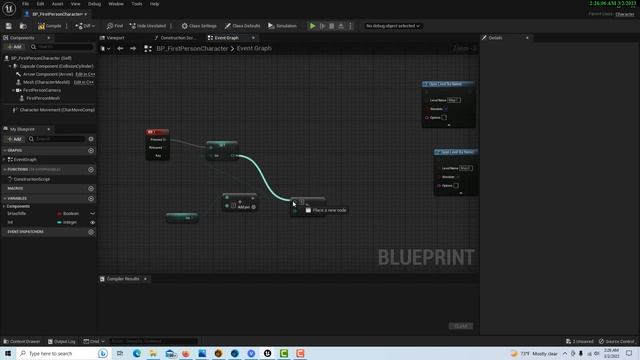Compile the blueprint

pos(49,26)
